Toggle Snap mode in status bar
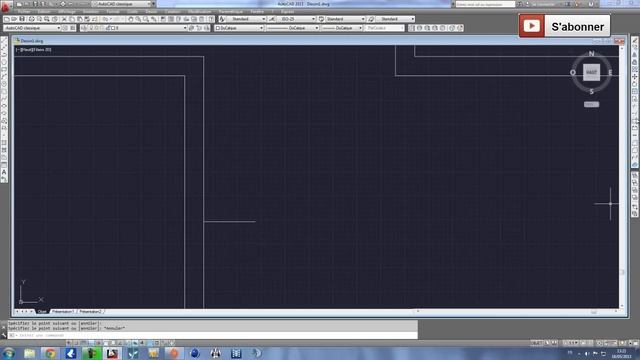This screenshot has height=360, width=640. point(76,343)
